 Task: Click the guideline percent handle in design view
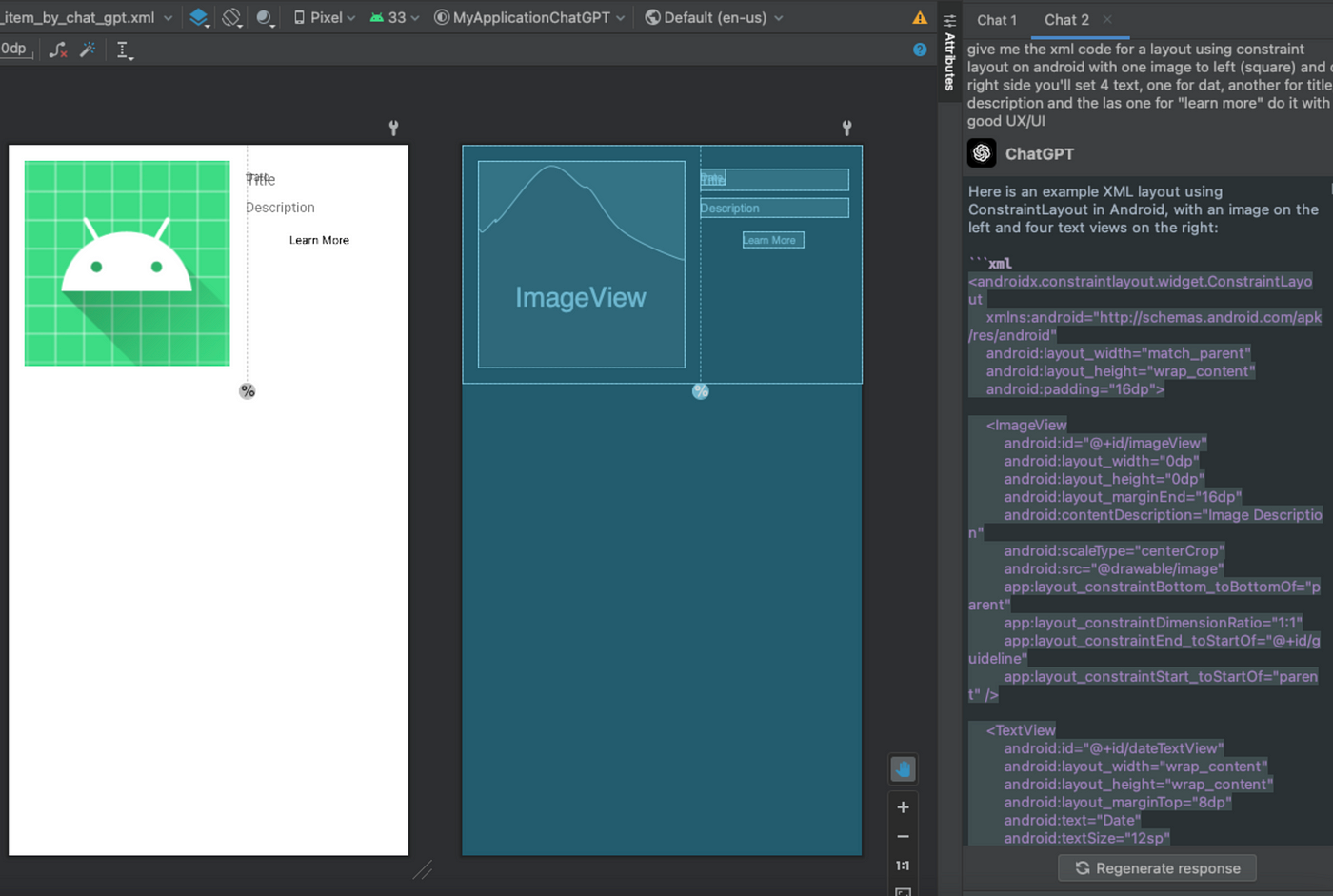pyautogui.click(x=248, y=391)
